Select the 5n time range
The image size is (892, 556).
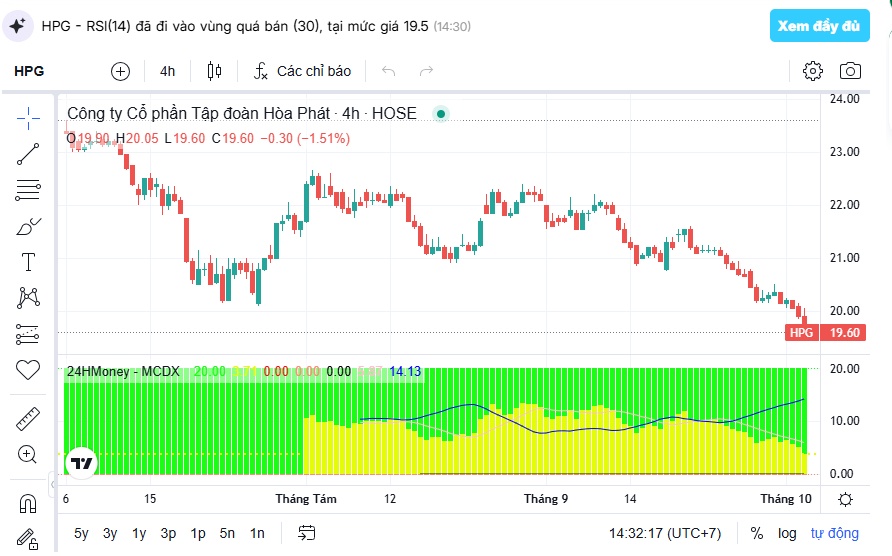point(227,533)
